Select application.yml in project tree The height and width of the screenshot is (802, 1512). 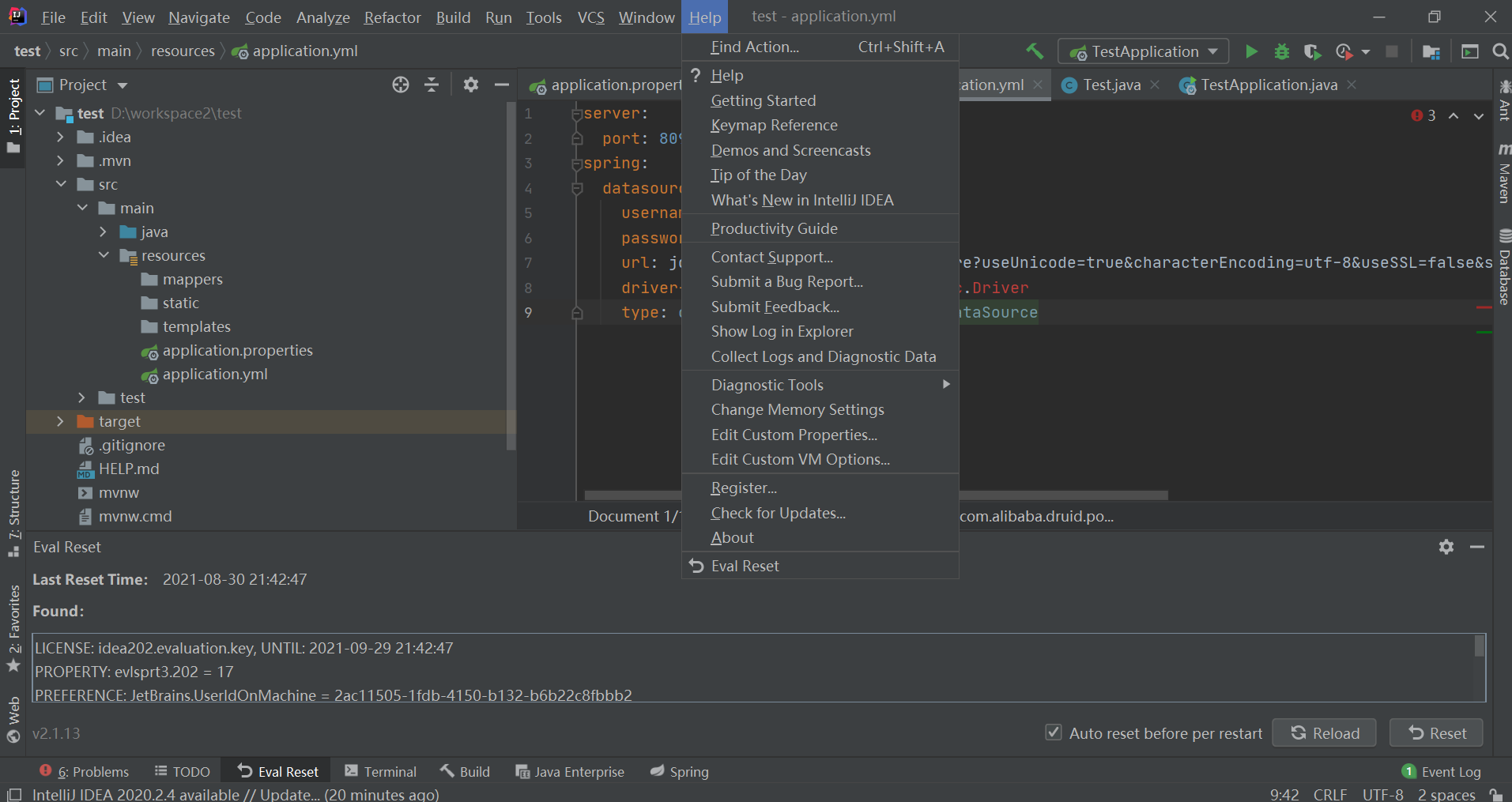[215, 374]
